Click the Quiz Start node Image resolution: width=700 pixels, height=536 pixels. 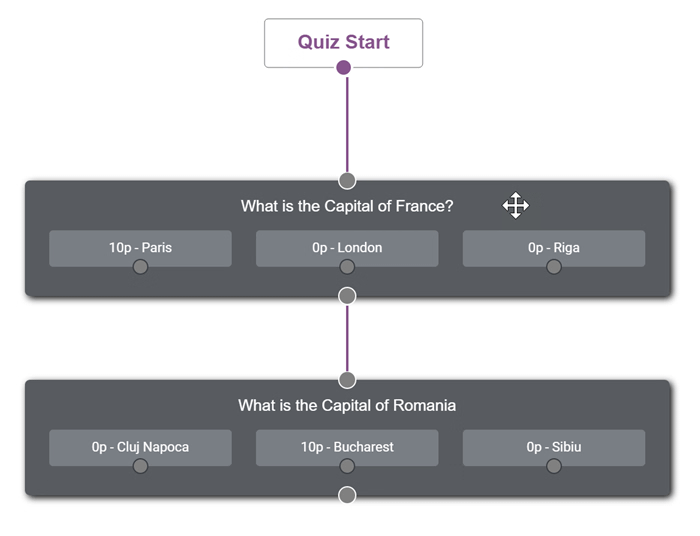[x=343, y=43]
